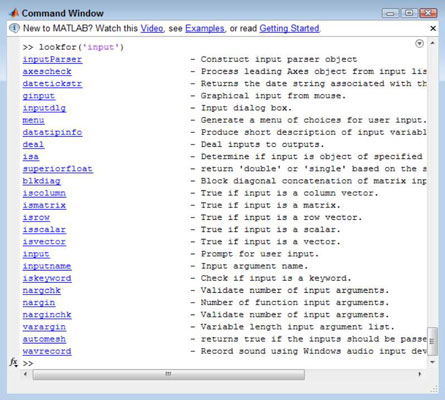
Task: Click the window resize grip corner
Action: [434, 389]
